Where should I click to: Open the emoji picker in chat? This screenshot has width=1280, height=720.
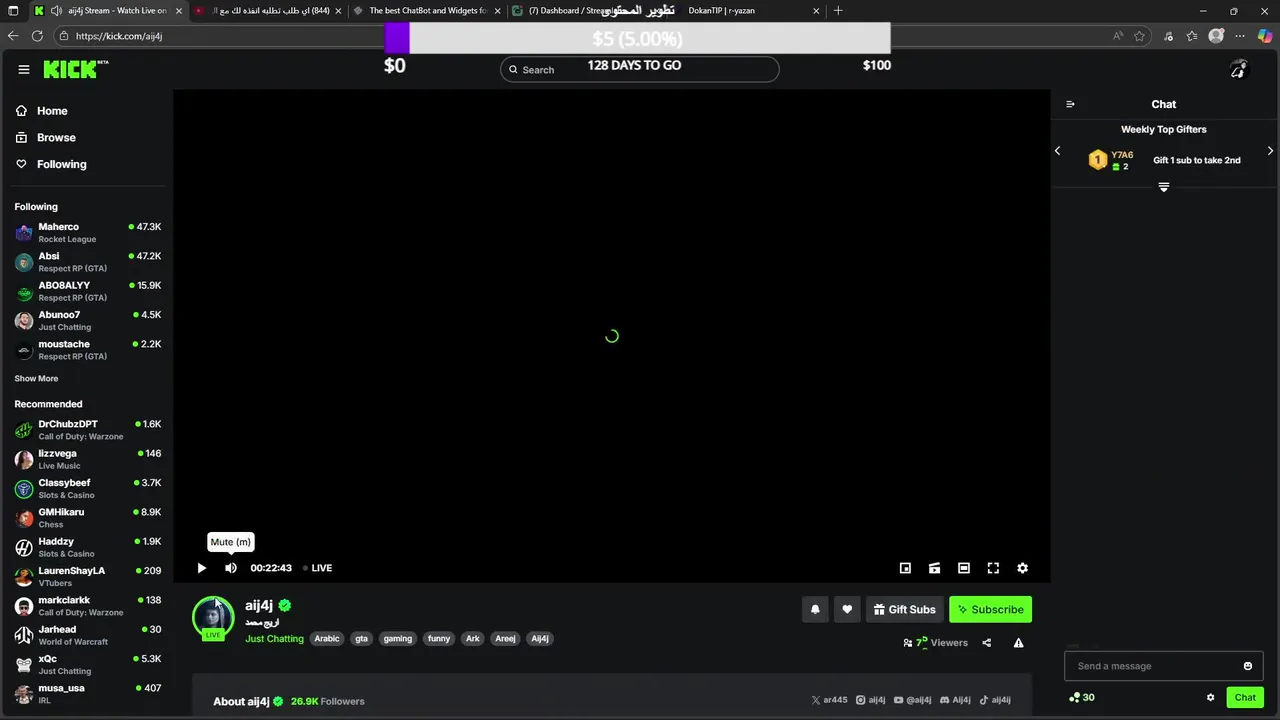click(1247, 666)
